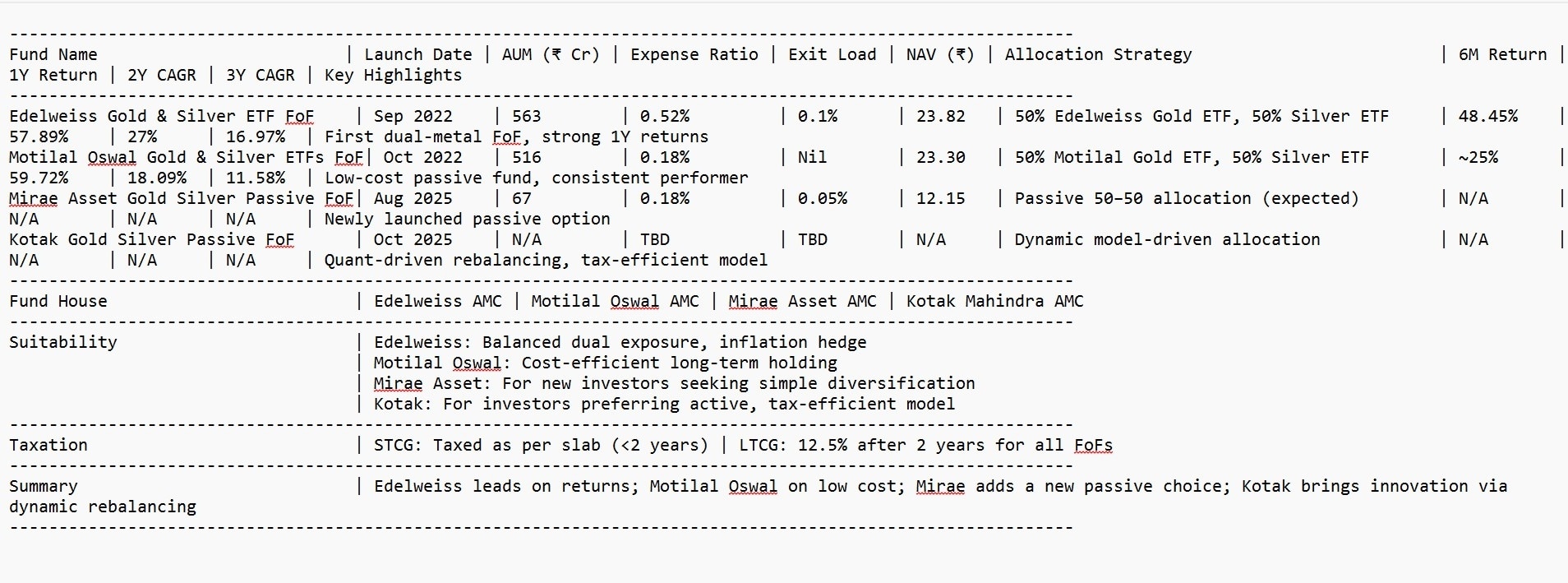Click the 'Fund House' row label
This screenshot has height=583, width=1568.
(x=58, y=301)
